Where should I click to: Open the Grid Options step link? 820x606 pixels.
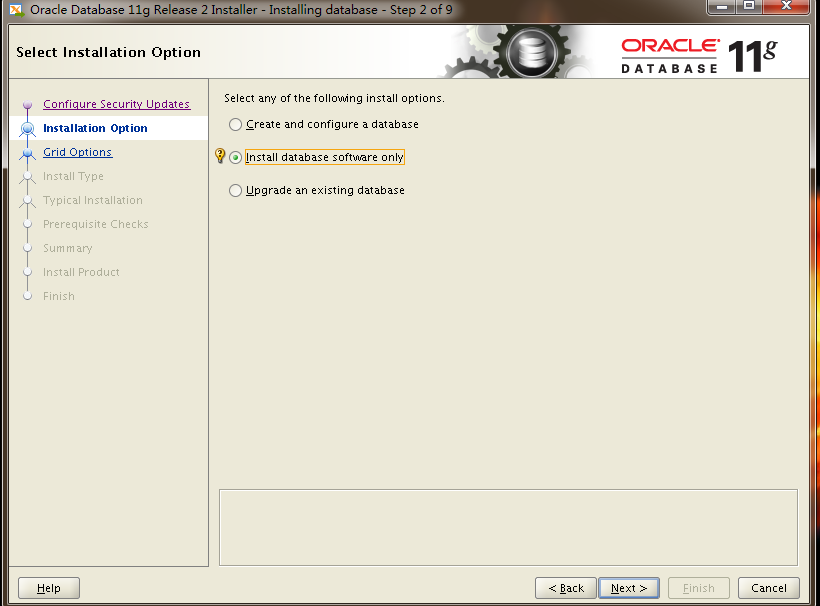tap(77, 152)
